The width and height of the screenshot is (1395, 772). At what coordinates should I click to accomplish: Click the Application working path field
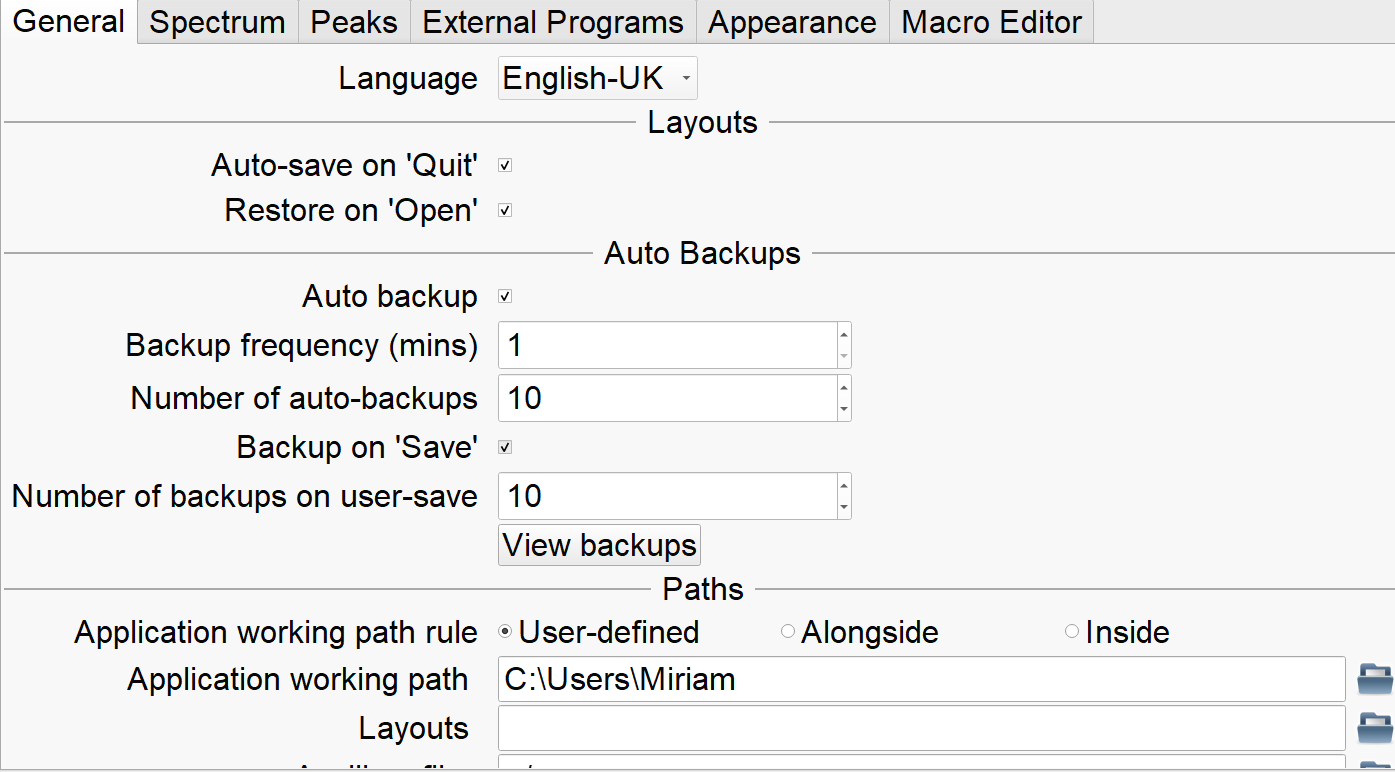(920, 680)
